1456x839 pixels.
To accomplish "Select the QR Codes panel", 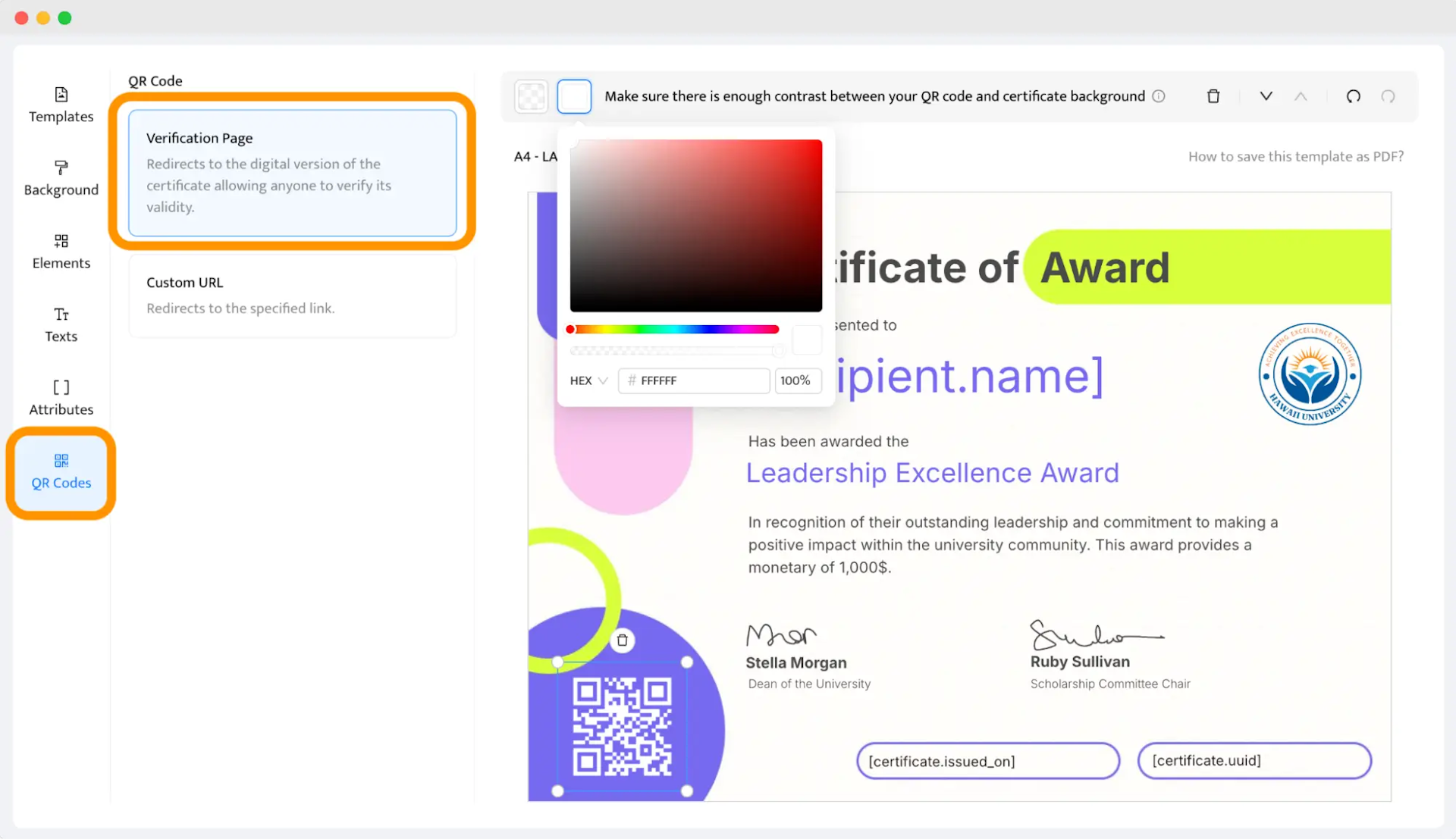I will (61, 471).
